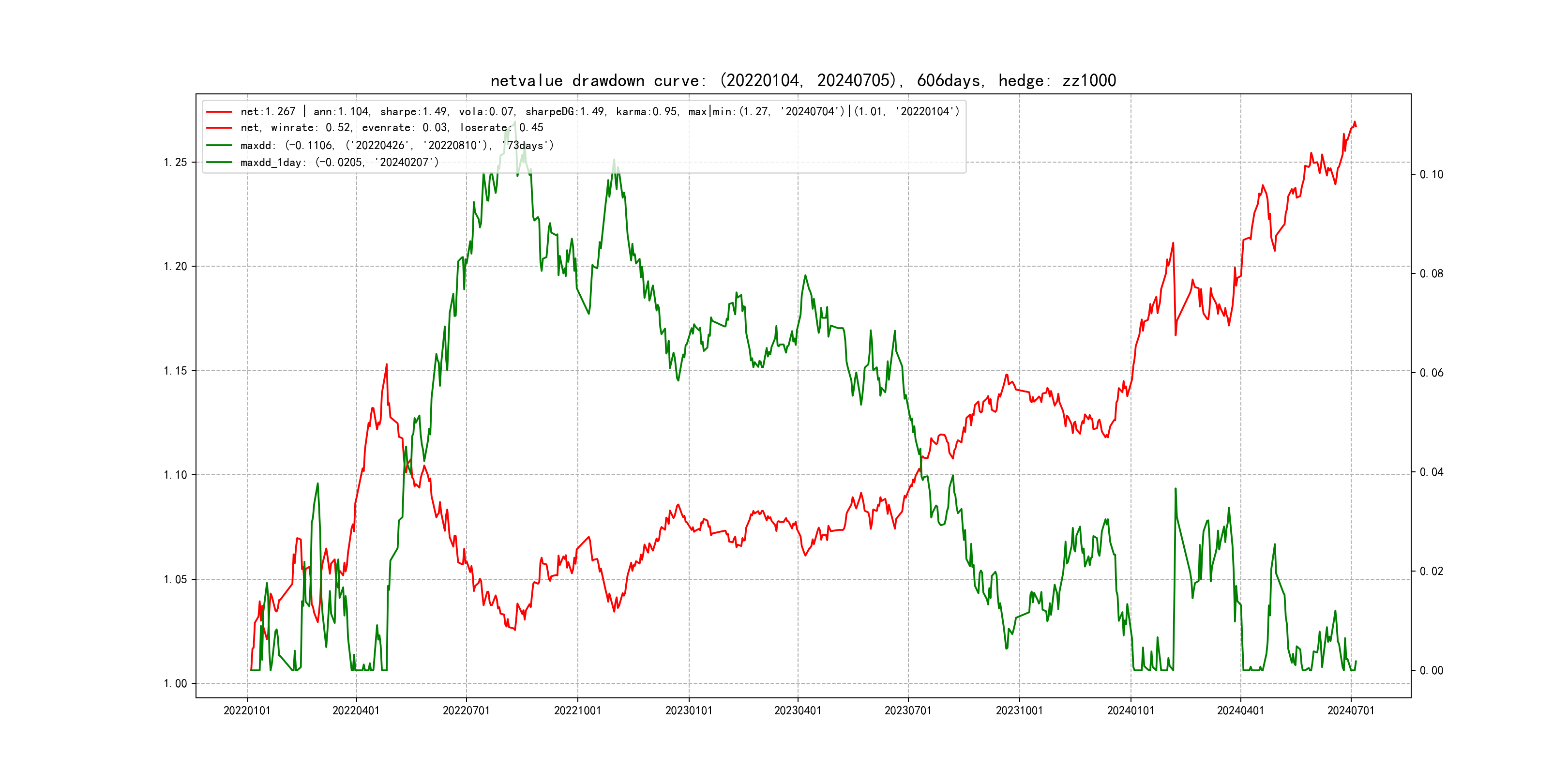Click the x-axis label 20220701
The image size is (1568, 784).
466,710
